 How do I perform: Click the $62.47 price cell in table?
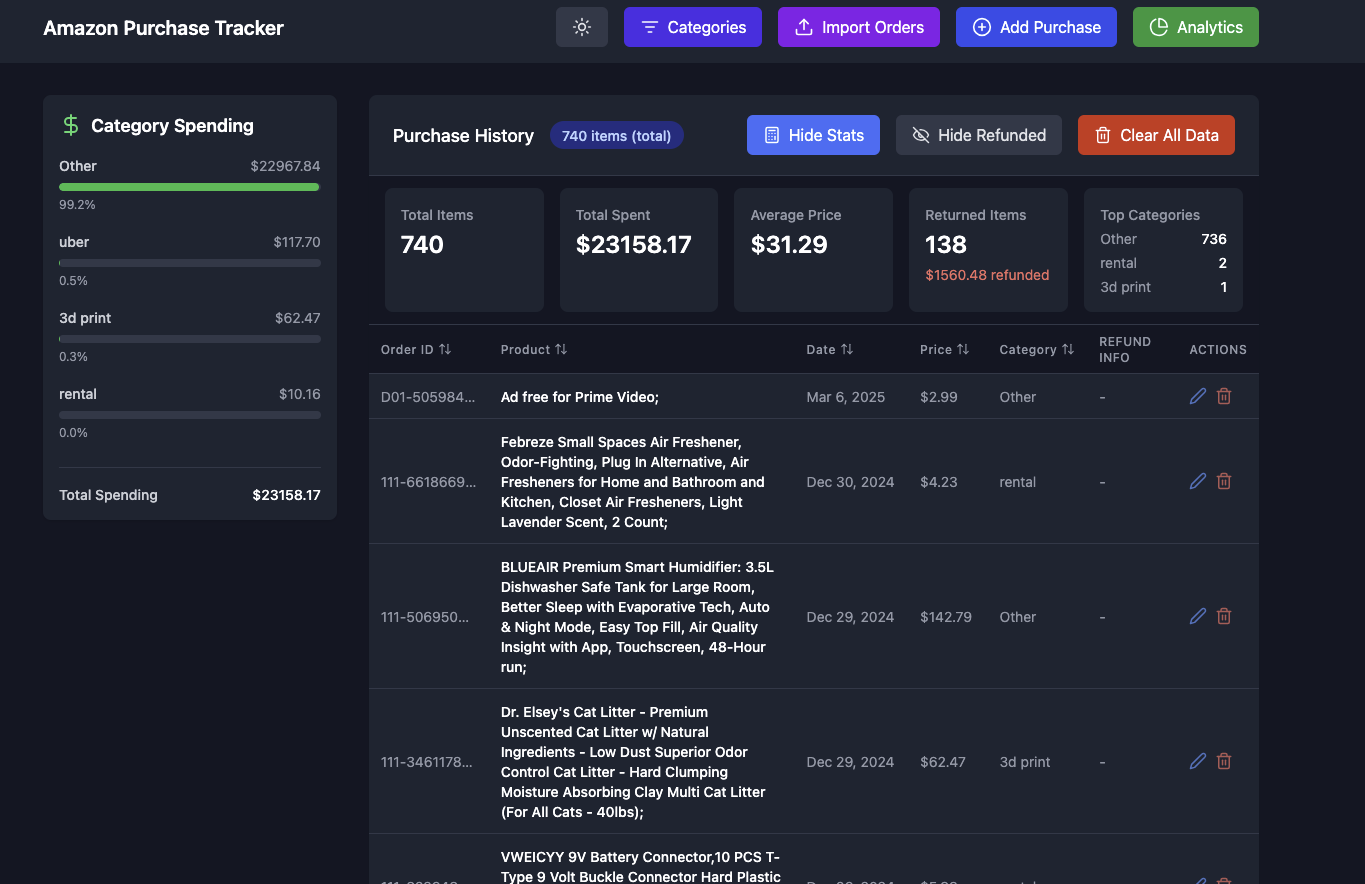pyautogui.click(x=943, y=762)
